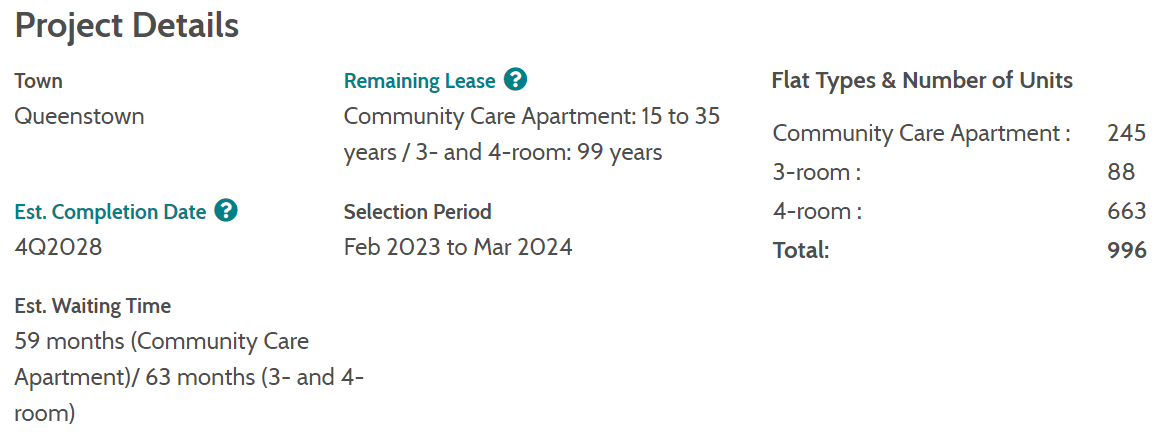The image size is (1172, 438).
Task: Click the Flat Types & Number of Units heading
Action: (x=922, y=81)
